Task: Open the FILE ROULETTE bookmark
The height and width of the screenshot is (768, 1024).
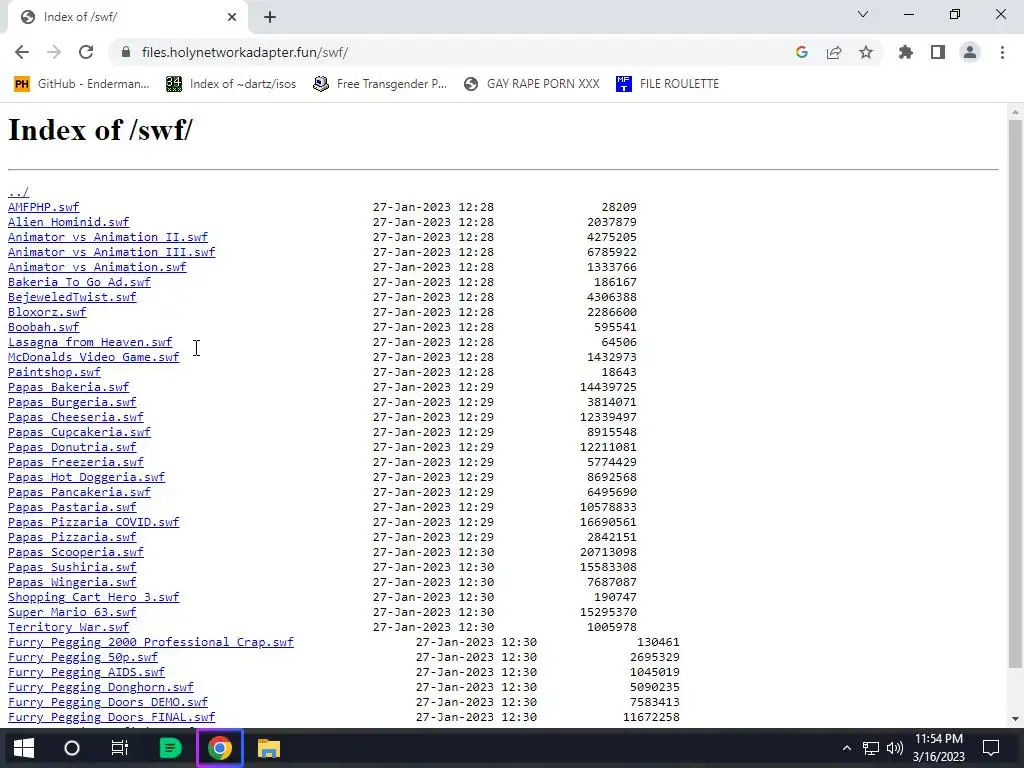Action: [x=667, y=84]
